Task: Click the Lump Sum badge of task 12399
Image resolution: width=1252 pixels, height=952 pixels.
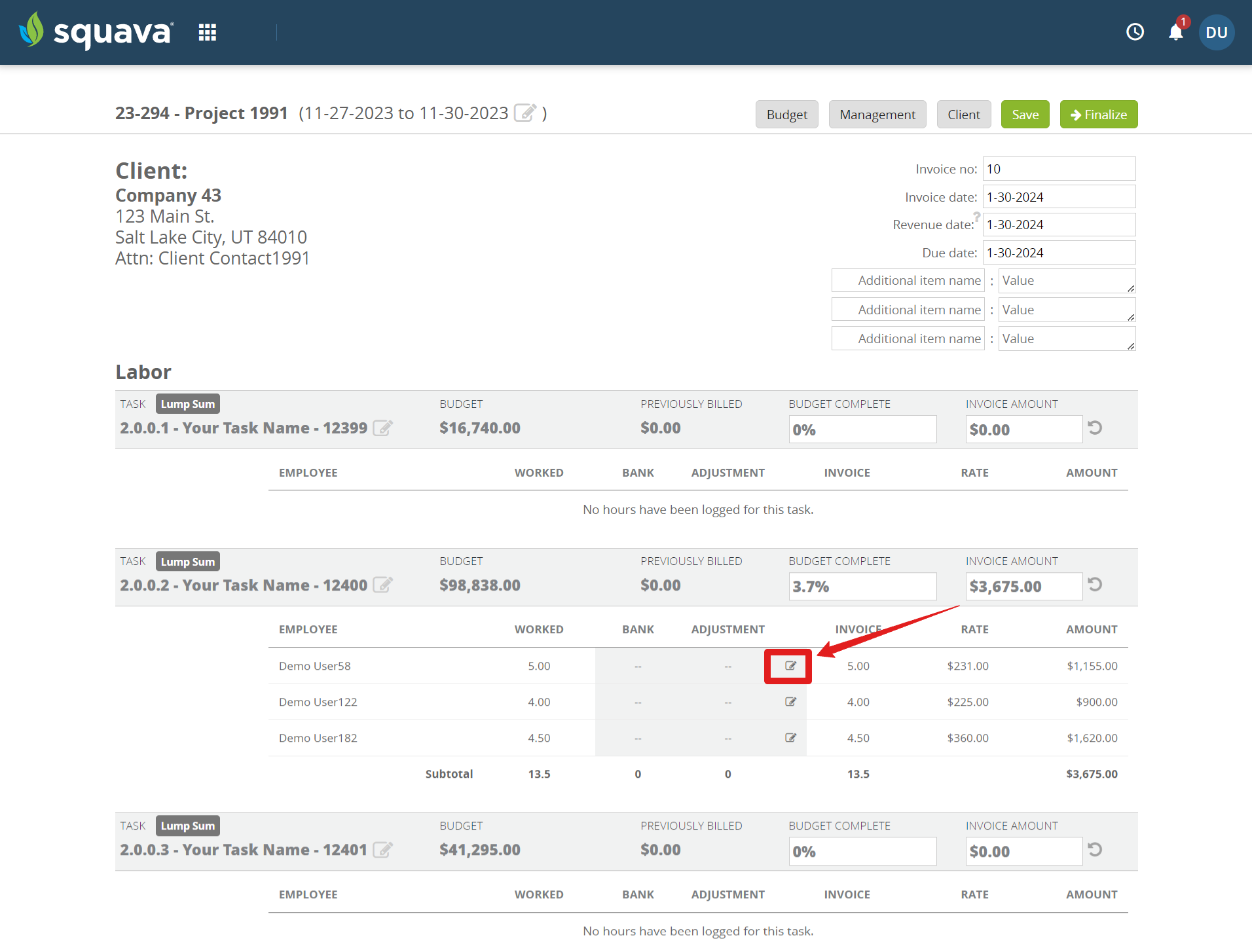Action: [188, 404]
